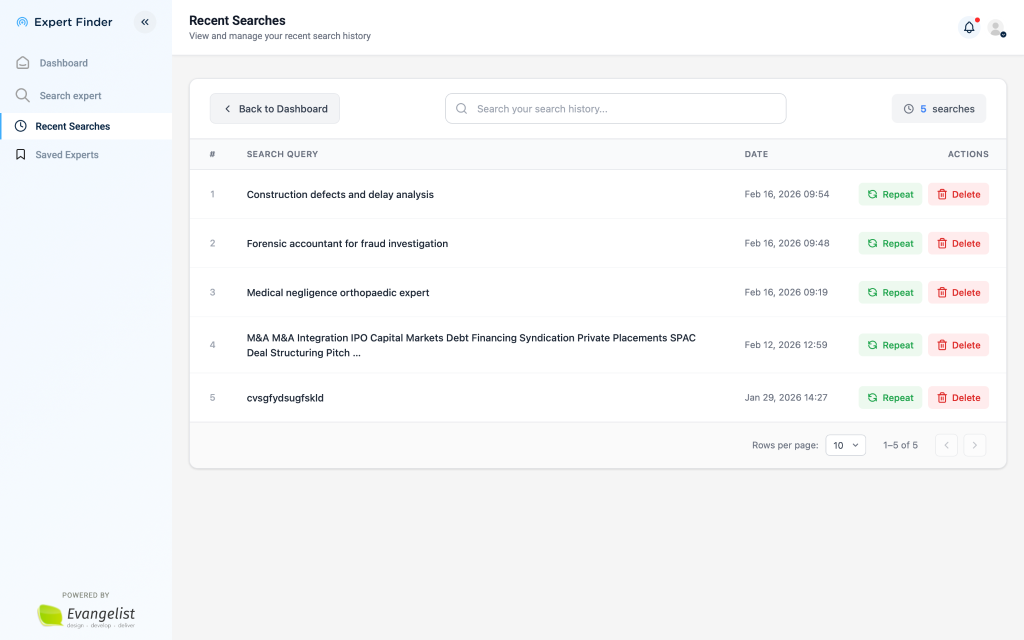This screenshot has width=1024, height=640.
Task: Open the user profile avatar
Action: click(996, 28)
